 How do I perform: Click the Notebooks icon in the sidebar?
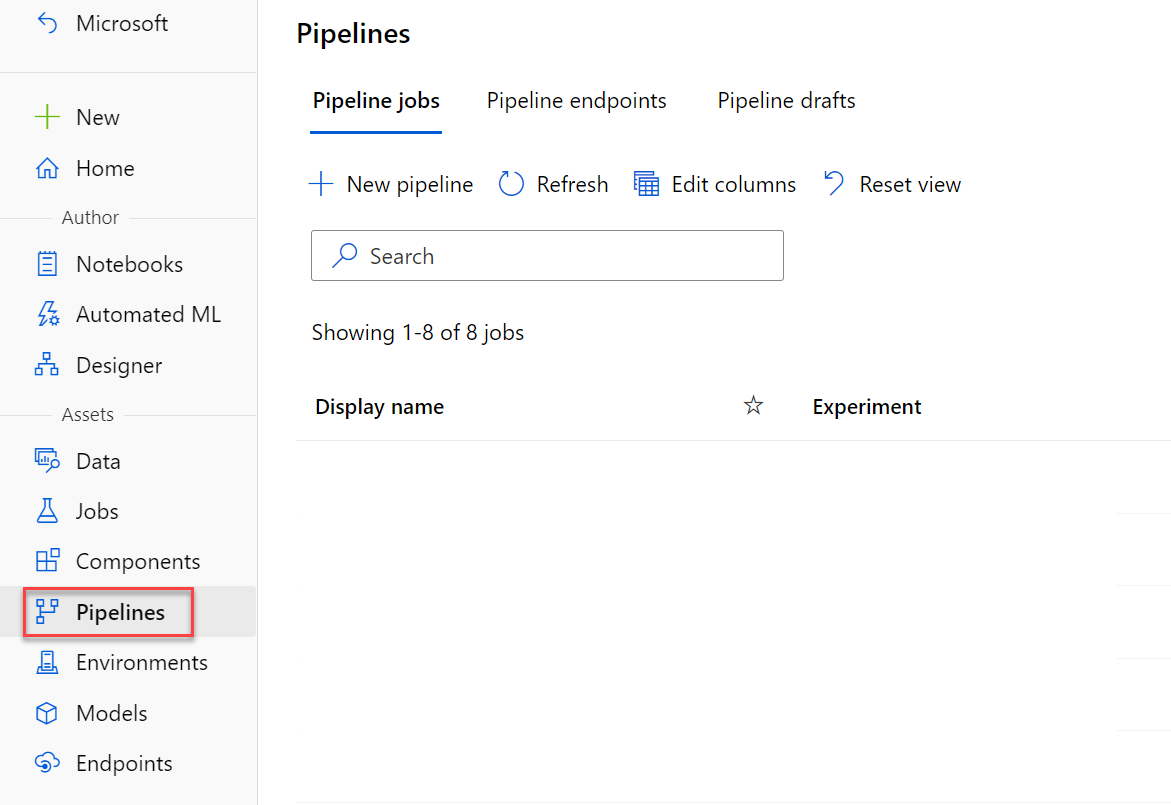47,264
